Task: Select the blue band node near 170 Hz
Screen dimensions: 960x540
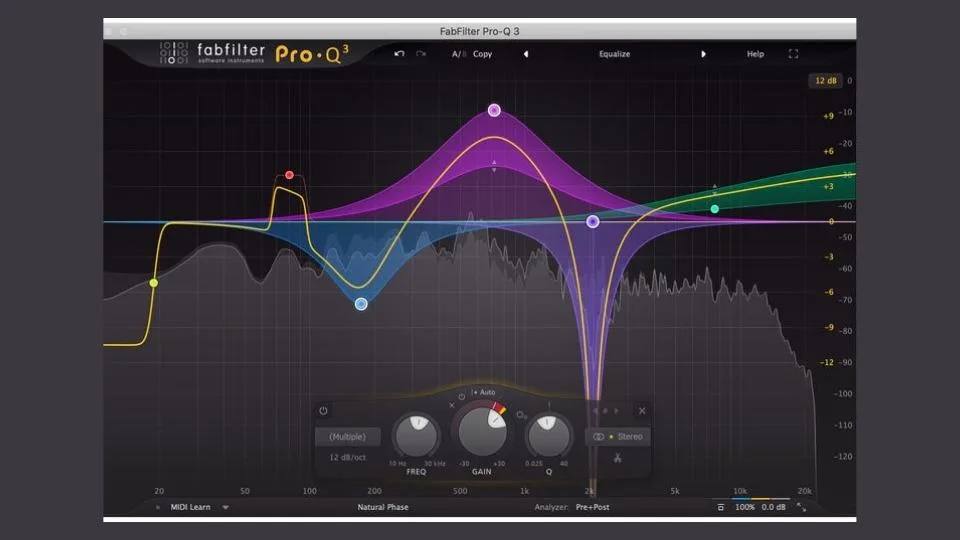Action: [361, 304]
